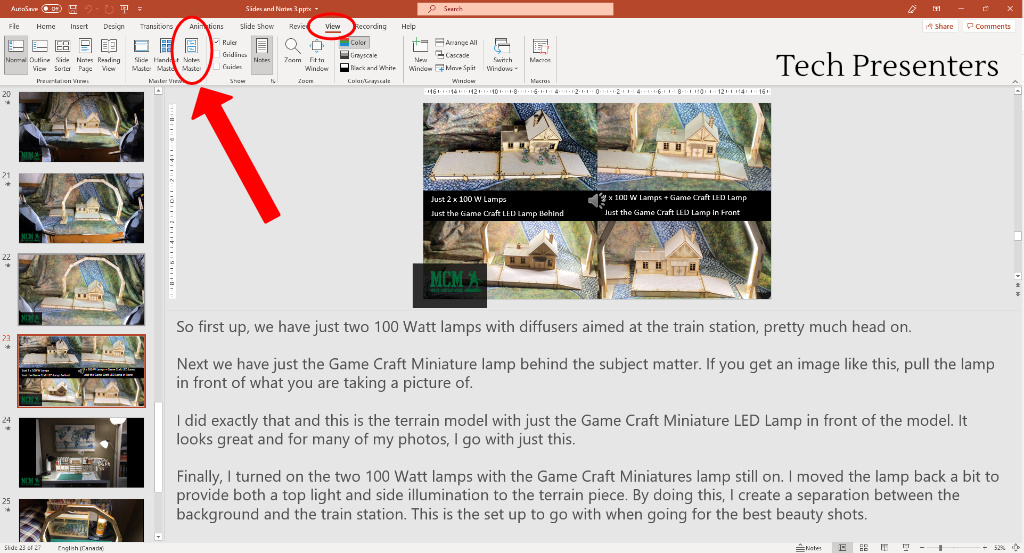Collapse the ribbon with the chevron
This screenshot has width=1024, height=553.
pos(1015,81)
